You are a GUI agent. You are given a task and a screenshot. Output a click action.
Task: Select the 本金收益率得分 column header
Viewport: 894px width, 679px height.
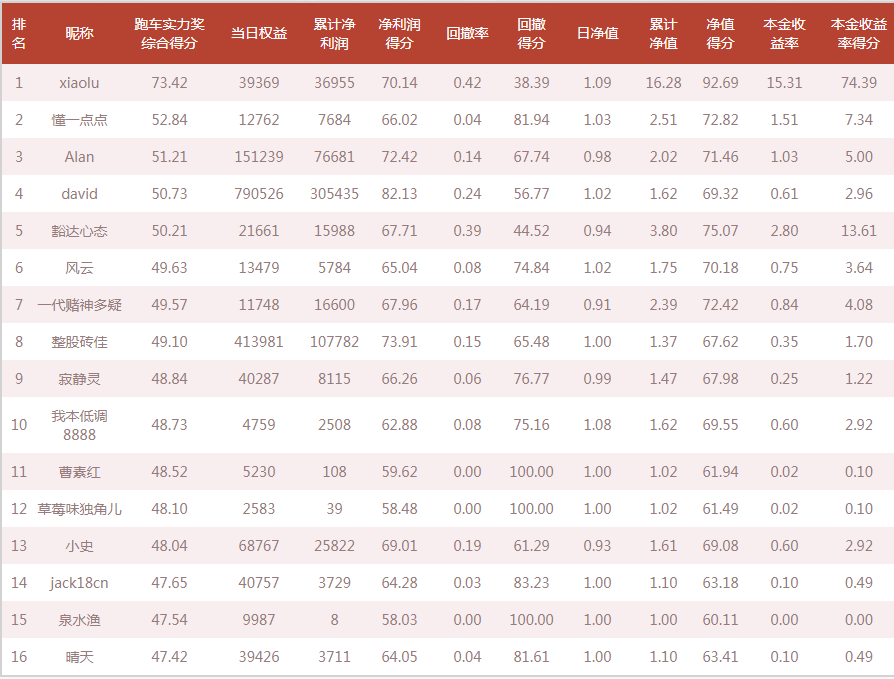(859, 34)
